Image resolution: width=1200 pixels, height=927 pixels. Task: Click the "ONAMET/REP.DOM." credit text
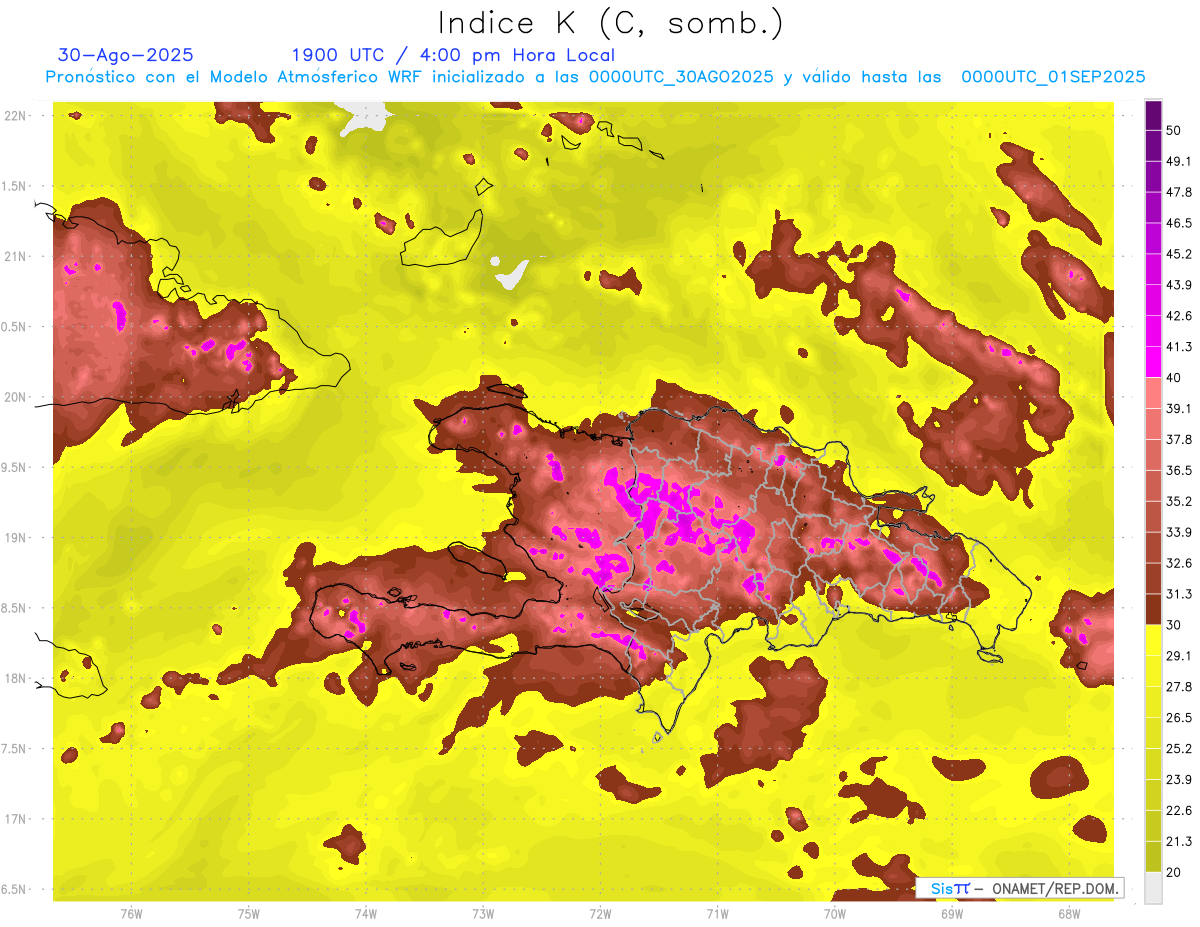(x=1055, y=888)
